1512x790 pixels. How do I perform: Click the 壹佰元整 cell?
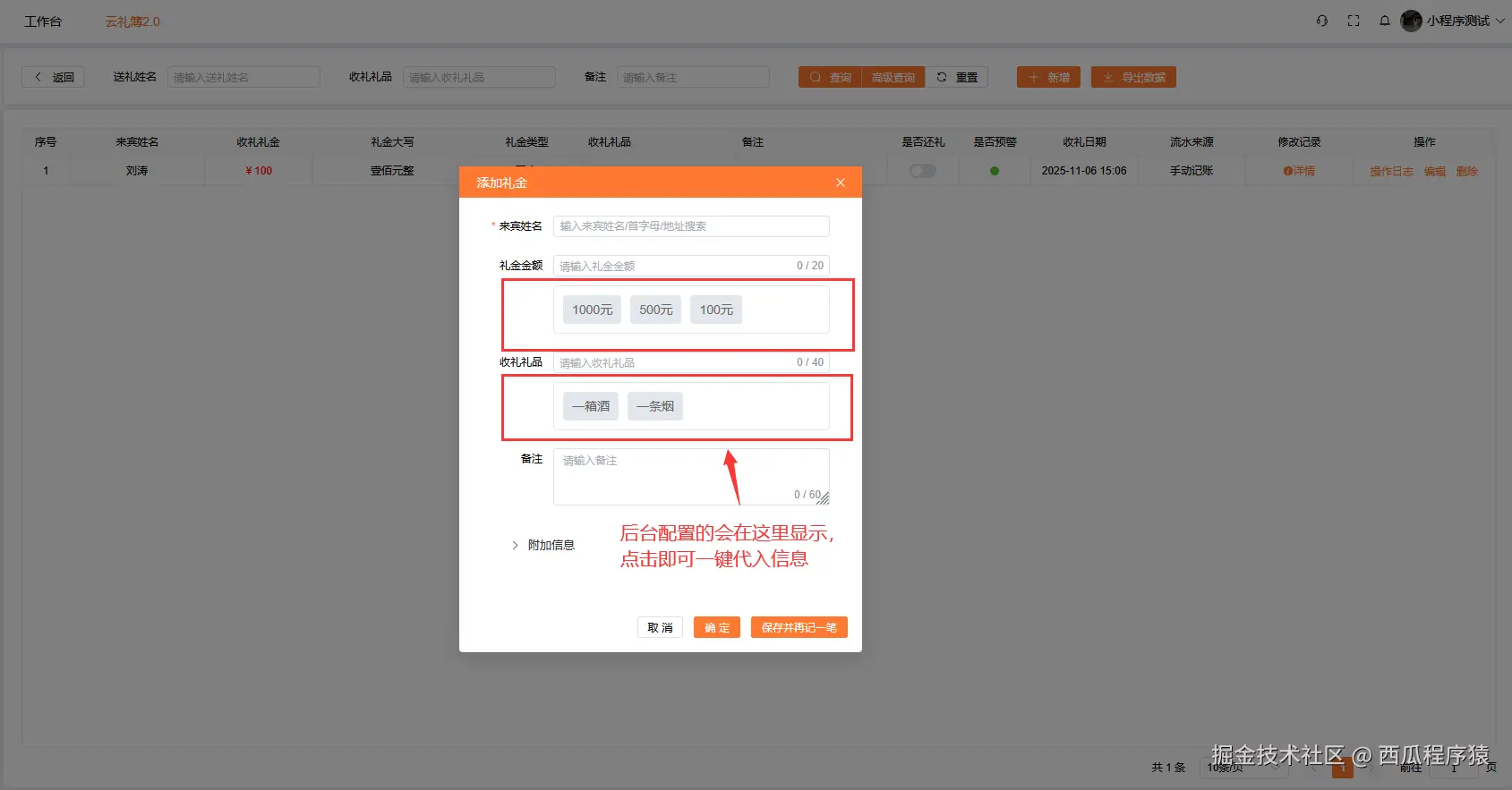[392, 171]
